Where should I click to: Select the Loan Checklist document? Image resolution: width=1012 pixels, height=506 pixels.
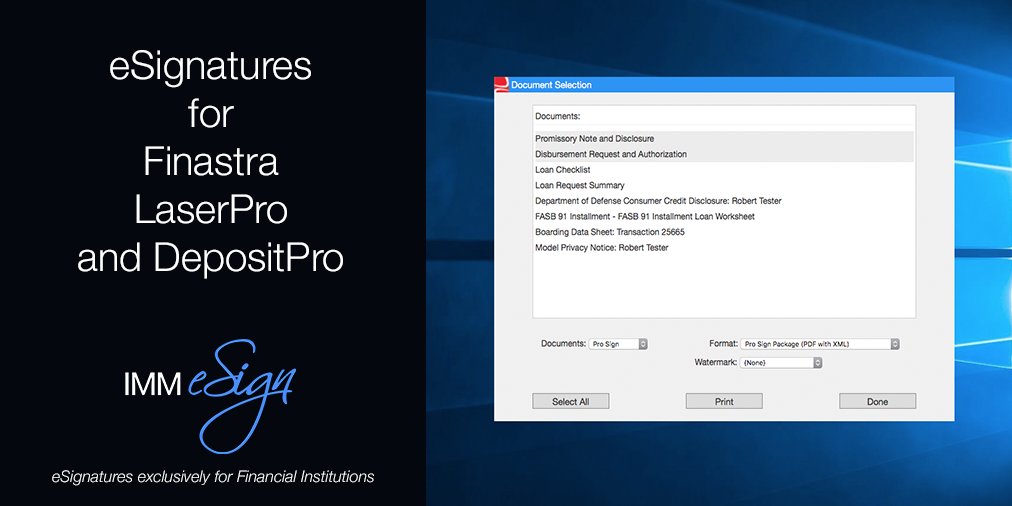[724, 170]
